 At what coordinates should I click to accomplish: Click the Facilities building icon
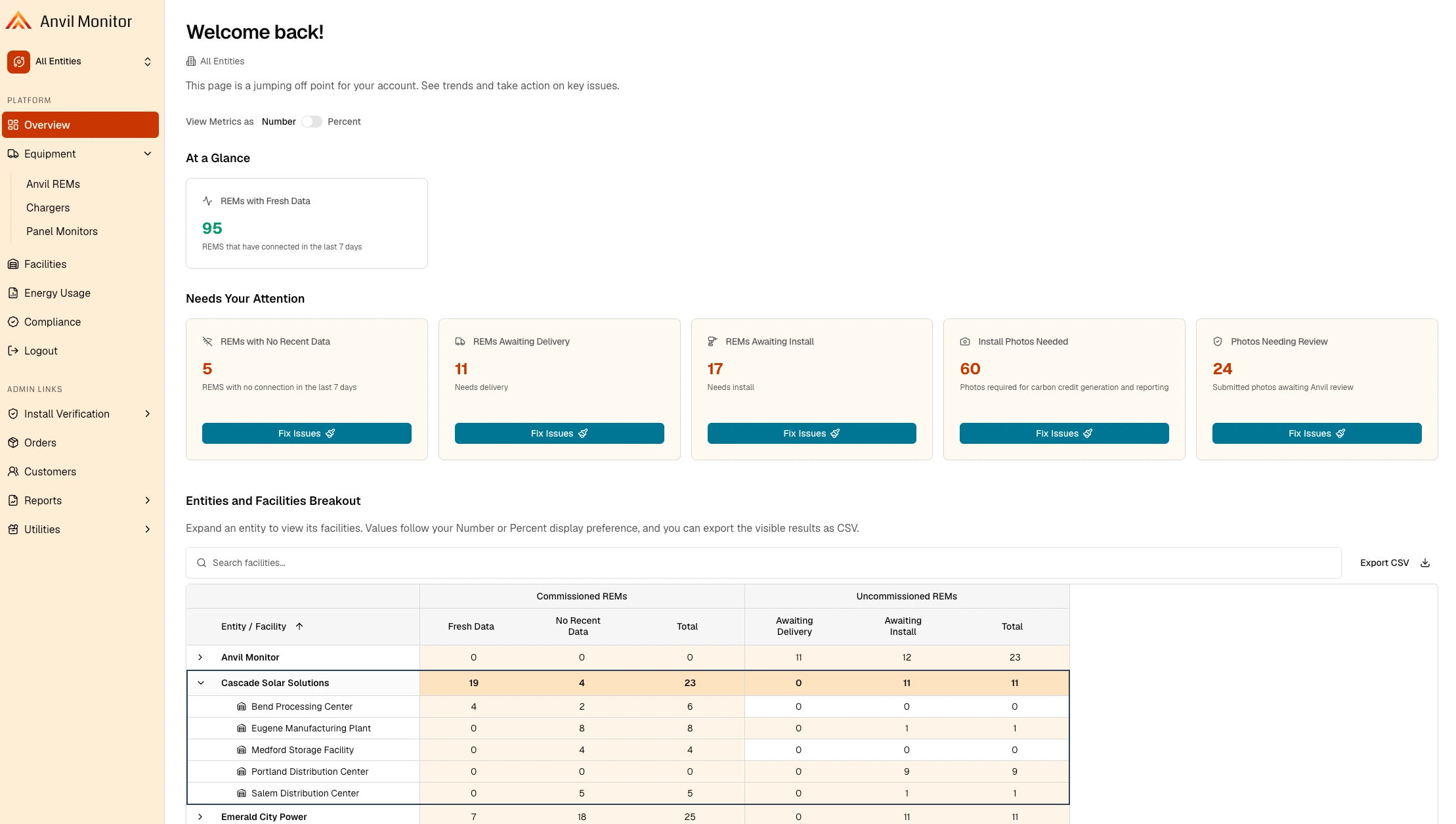click(x=13, y=264)
